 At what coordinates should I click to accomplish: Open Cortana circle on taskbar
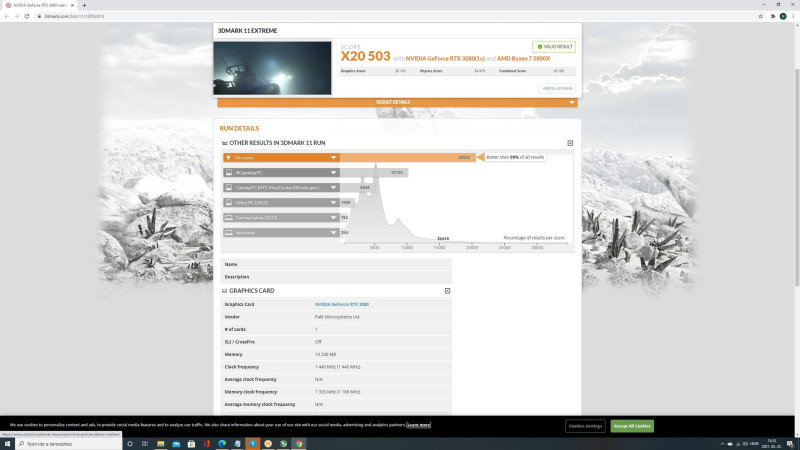coord(130,444)
